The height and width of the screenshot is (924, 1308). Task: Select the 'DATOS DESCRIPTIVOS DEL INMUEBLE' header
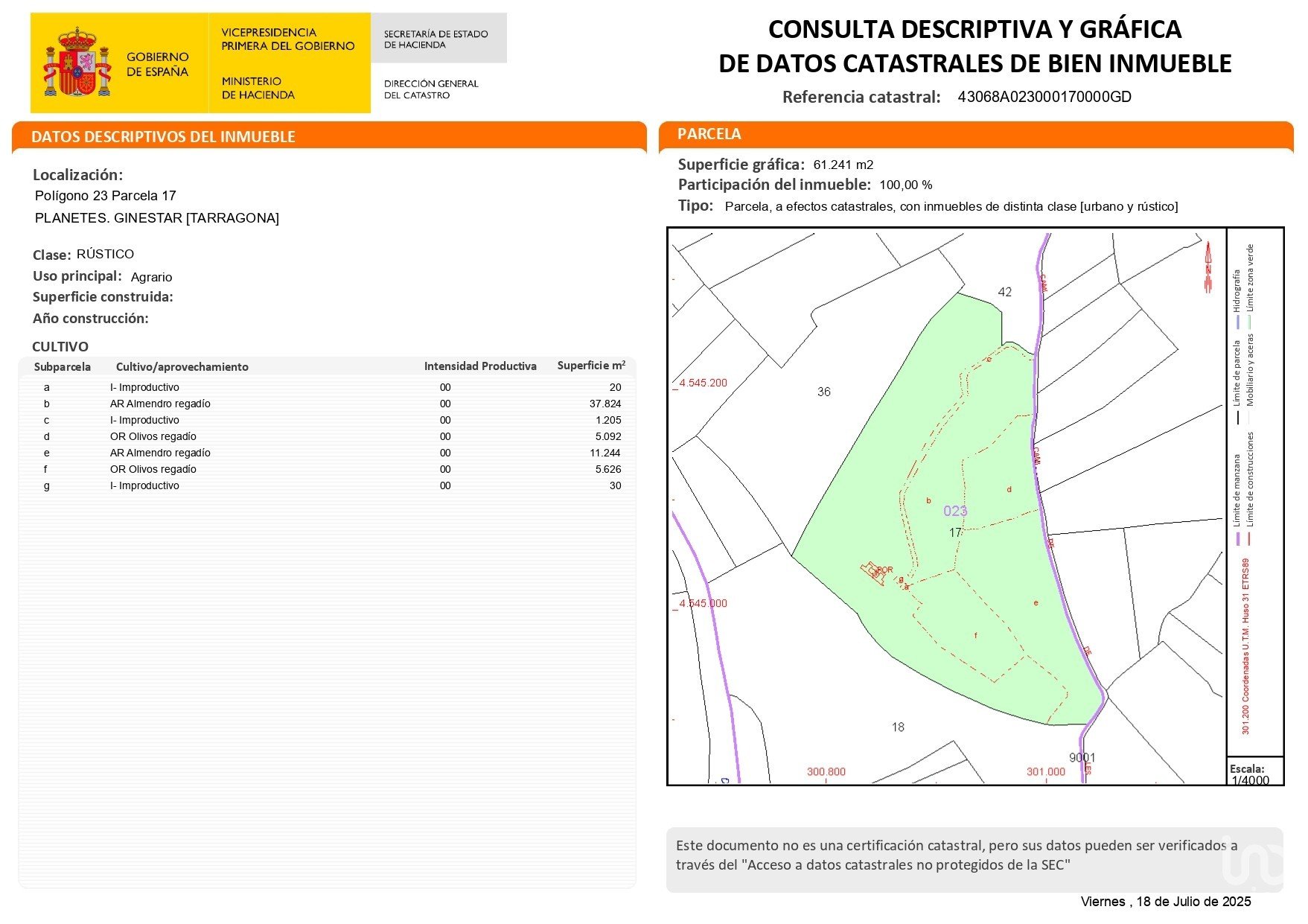coord(163,137)
